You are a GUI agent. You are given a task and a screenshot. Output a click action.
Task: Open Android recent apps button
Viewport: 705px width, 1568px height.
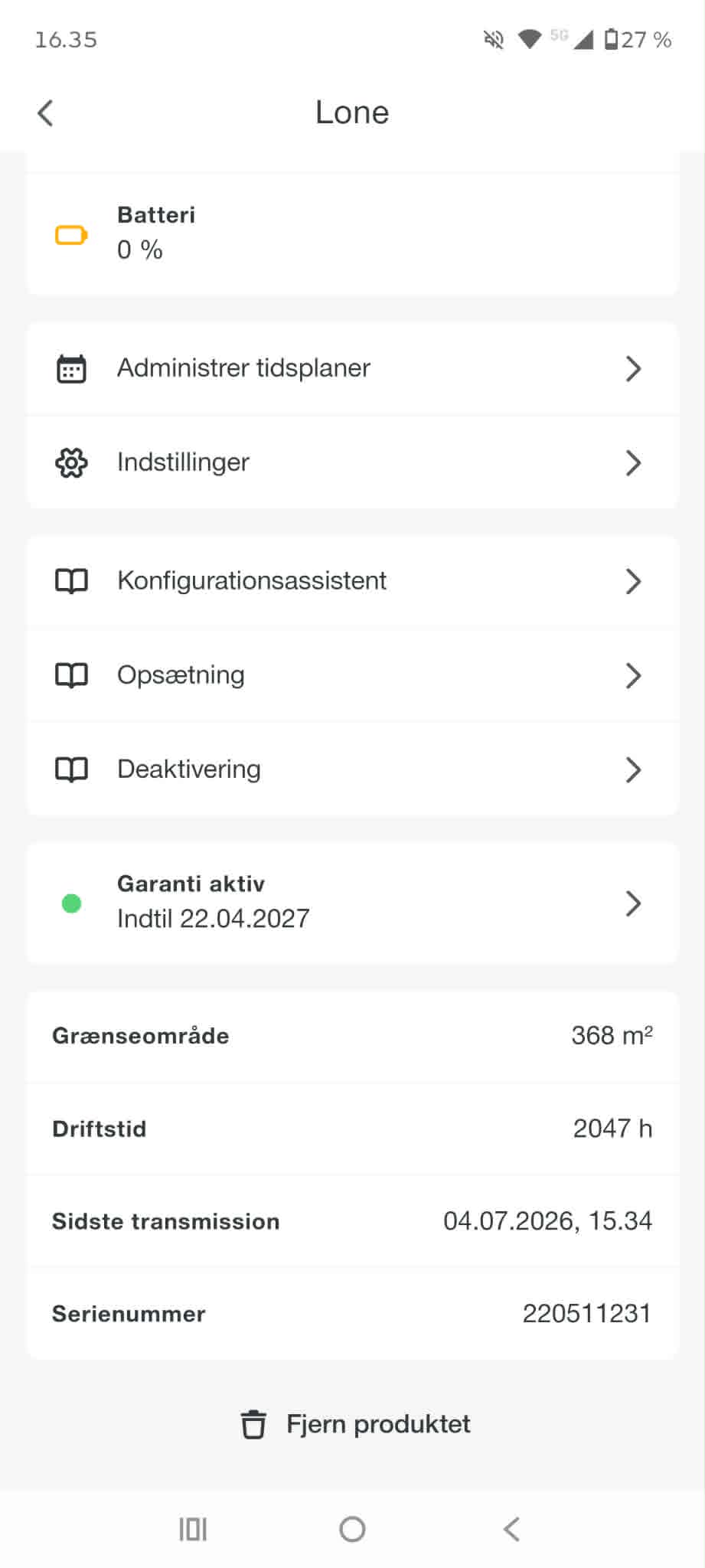[193, 1529]
